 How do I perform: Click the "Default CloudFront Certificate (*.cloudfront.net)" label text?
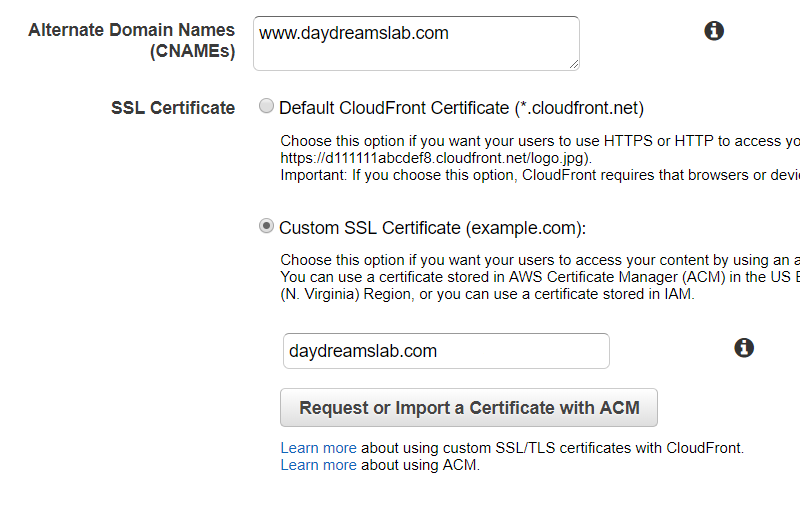pos(461,108)
